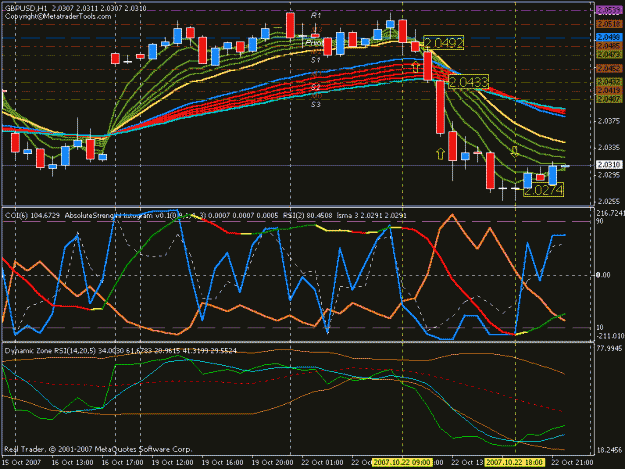This screenshot has width=625, height=469.
Task: Click the RSI(2) 80.4508 label
Action: coord(307,216)
